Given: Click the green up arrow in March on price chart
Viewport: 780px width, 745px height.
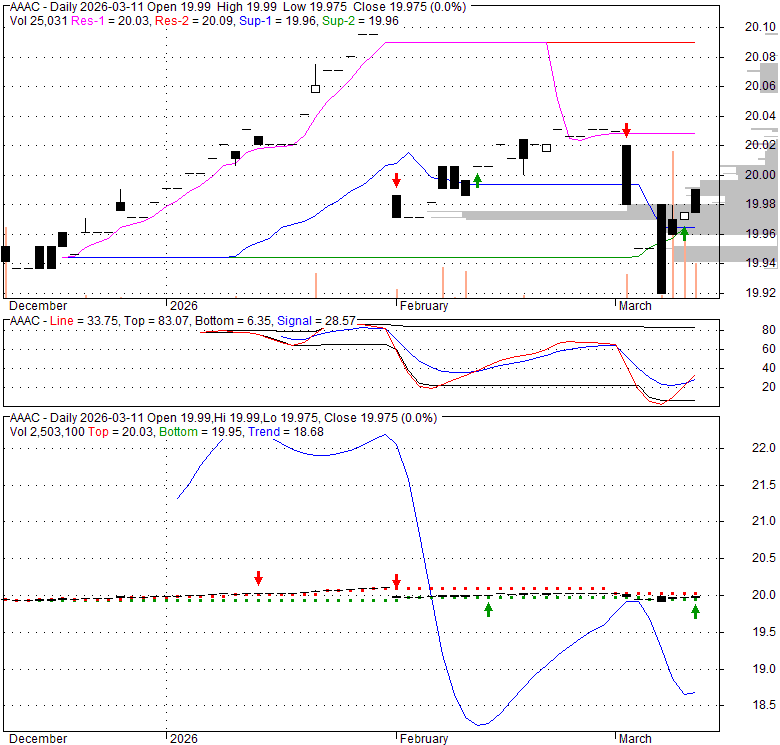Looking at the screenshot, I should point(684,233).
